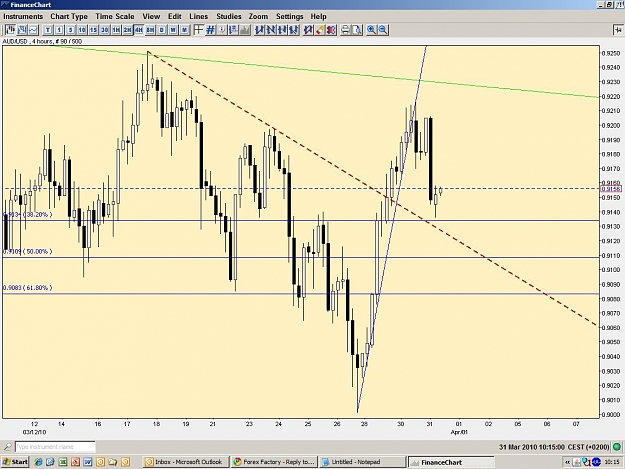The image size is (625, 469).
Task: Zoom in with the magnifier plus icon
Action: (x=371, y=30)
